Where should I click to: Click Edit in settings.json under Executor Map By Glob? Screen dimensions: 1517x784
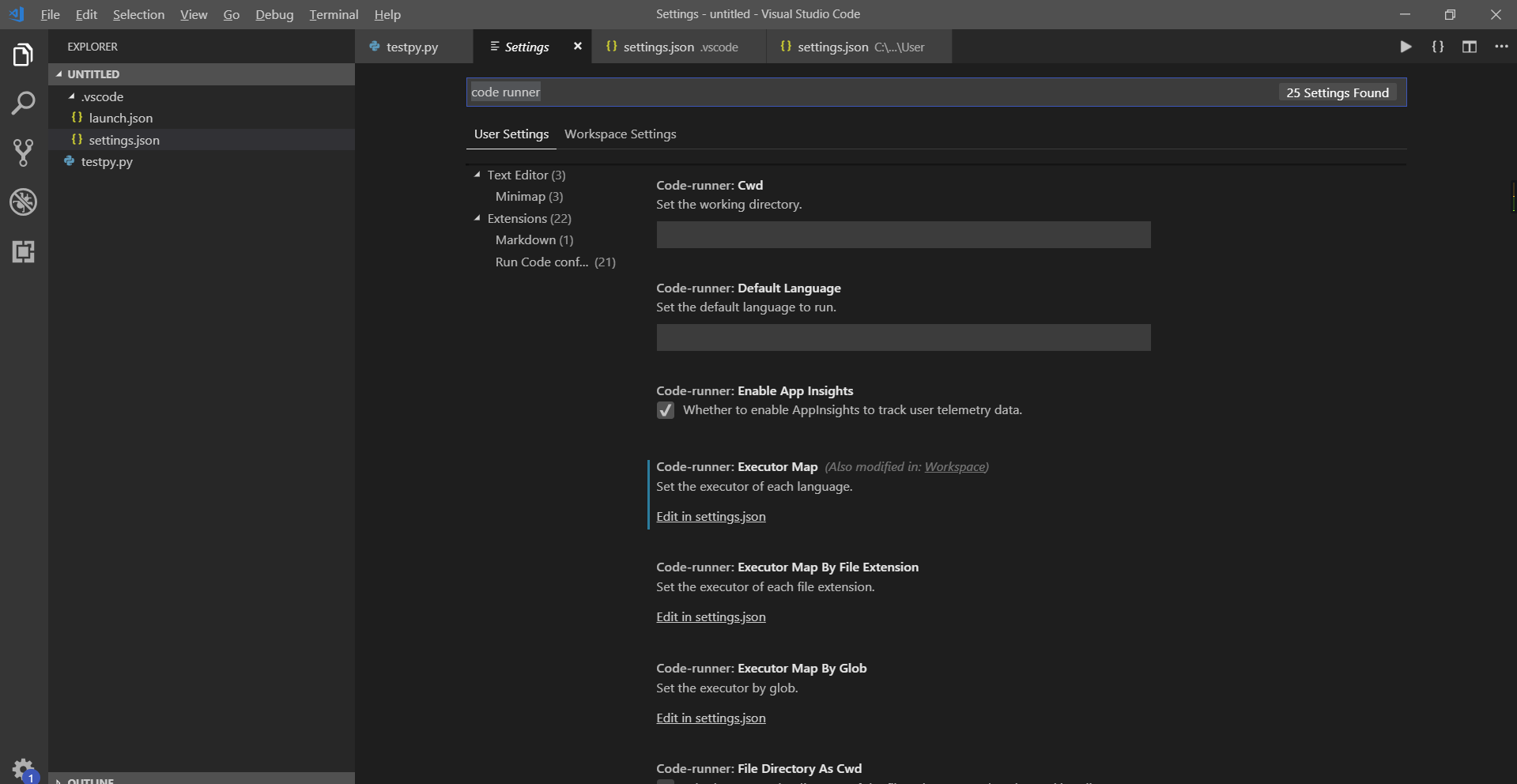coord(711,718)
